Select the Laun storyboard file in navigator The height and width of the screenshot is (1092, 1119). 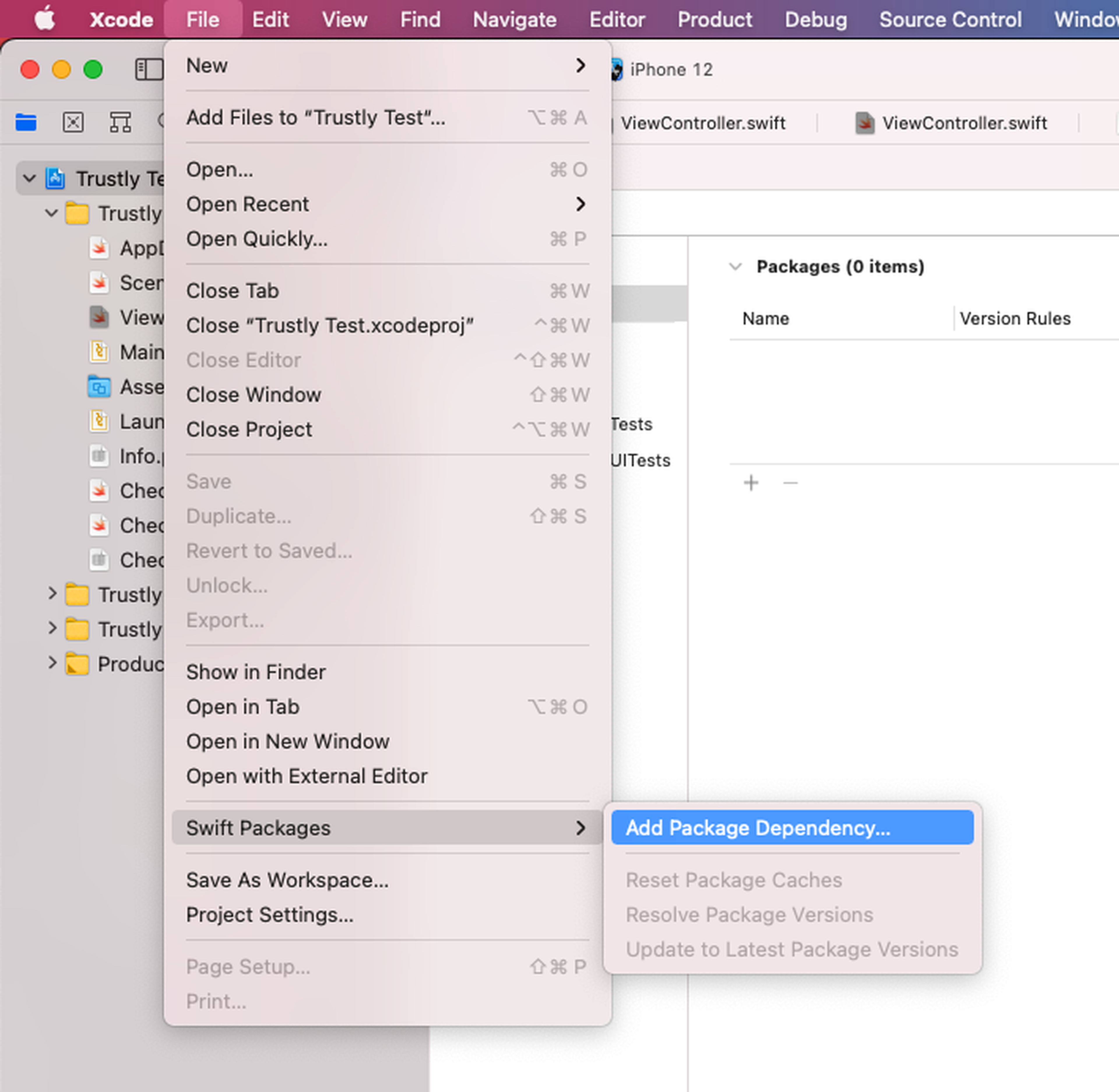coord(126,422)
